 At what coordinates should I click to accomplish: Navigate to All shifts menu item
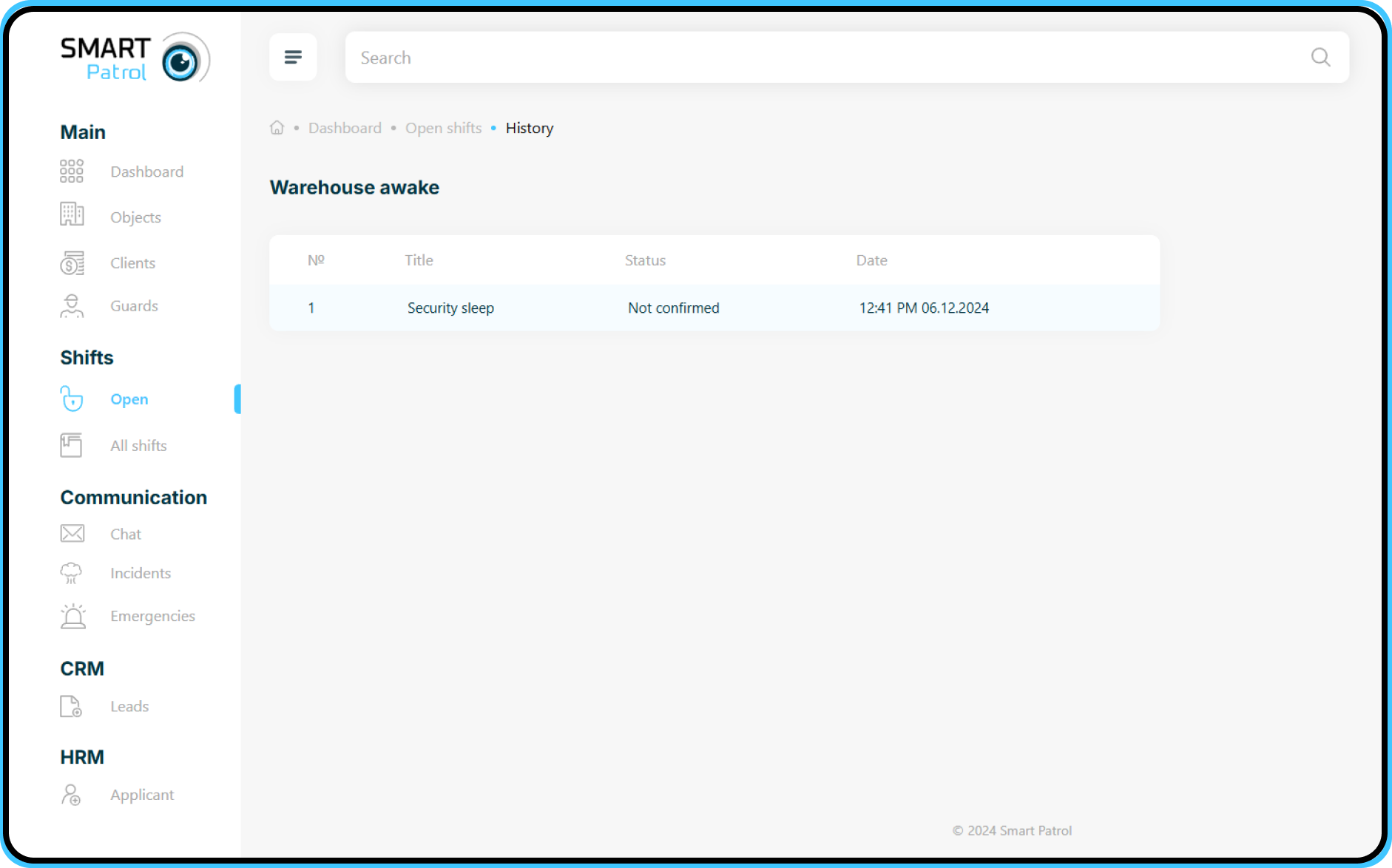tap(138, 446)
